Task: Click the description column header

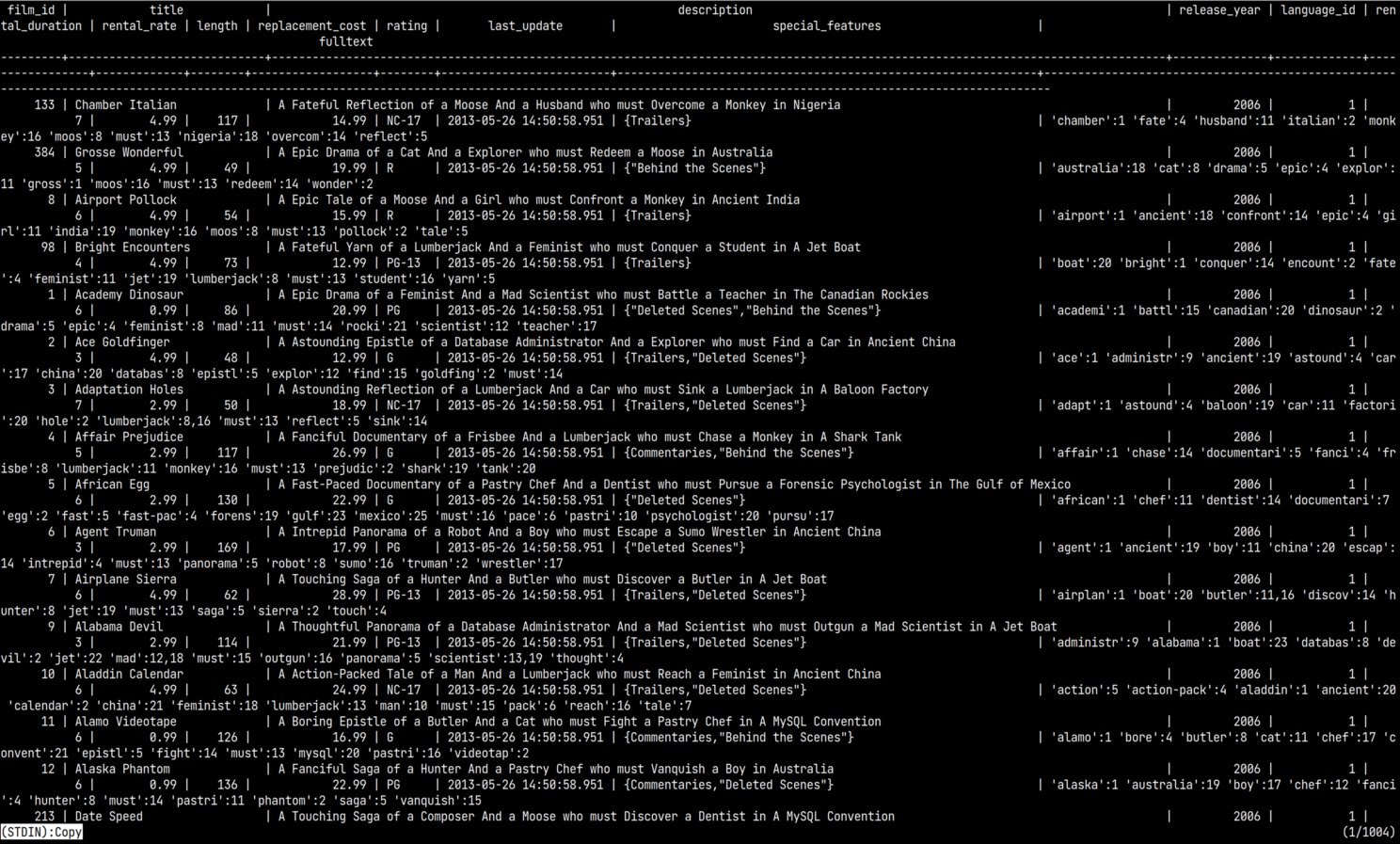Action: tap(715, 10)
